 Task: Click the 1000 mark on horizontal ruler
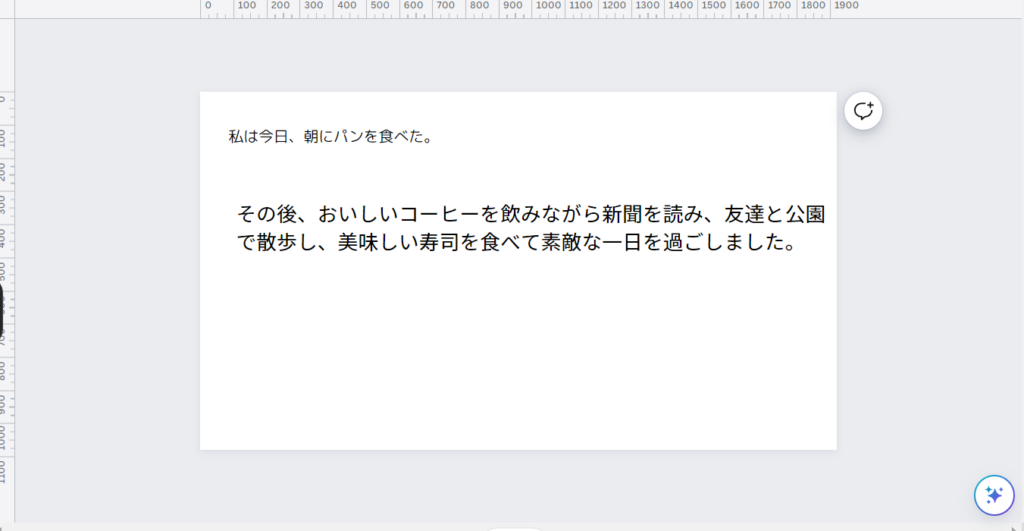click(x=548, y=6)
